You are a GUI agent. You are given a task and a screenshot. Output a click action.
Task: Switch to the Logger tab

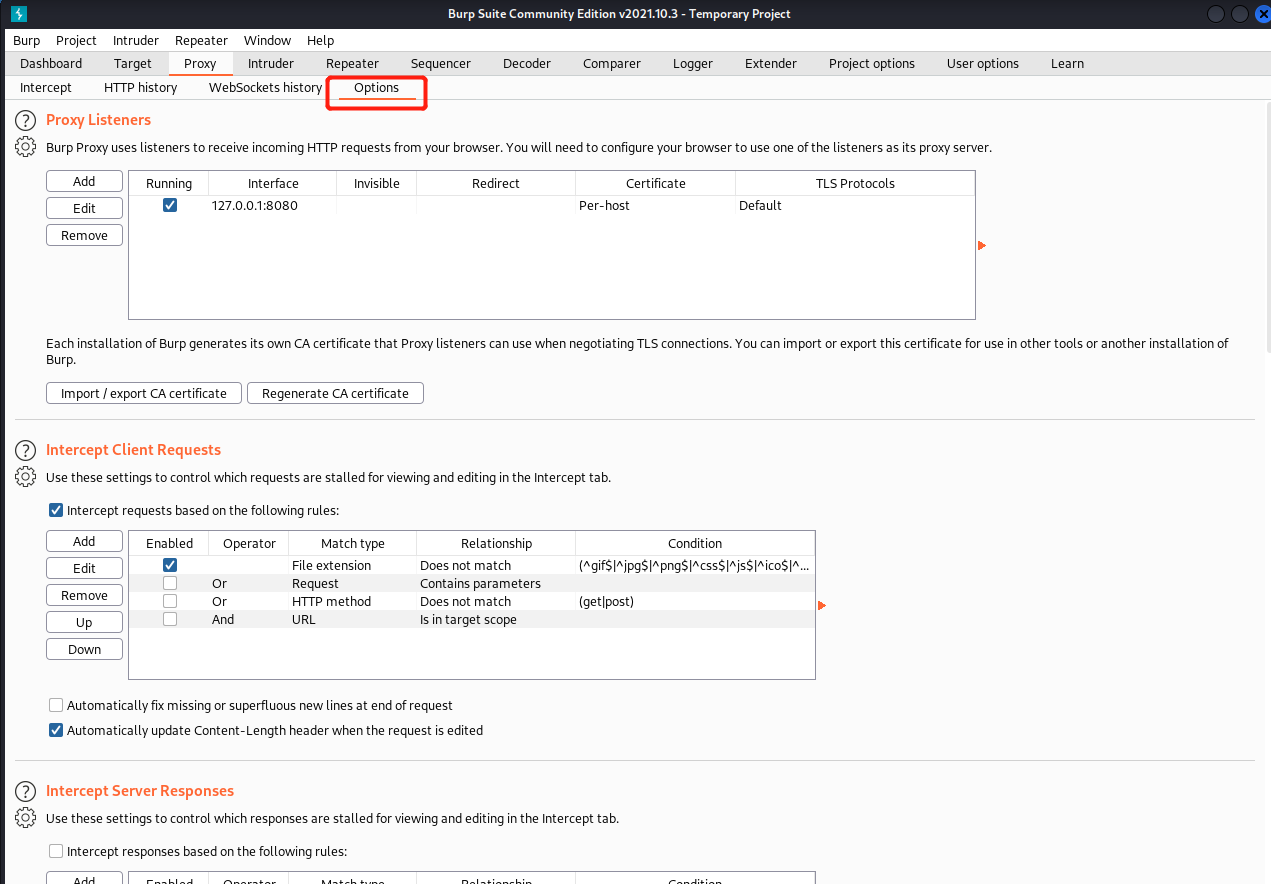(693, 63)
